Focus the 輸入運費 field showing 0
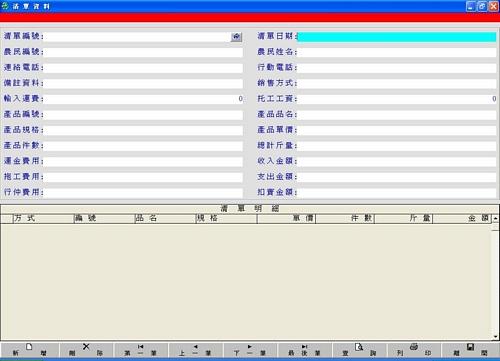This screenshot has width=500, height=361. [143, 99]
